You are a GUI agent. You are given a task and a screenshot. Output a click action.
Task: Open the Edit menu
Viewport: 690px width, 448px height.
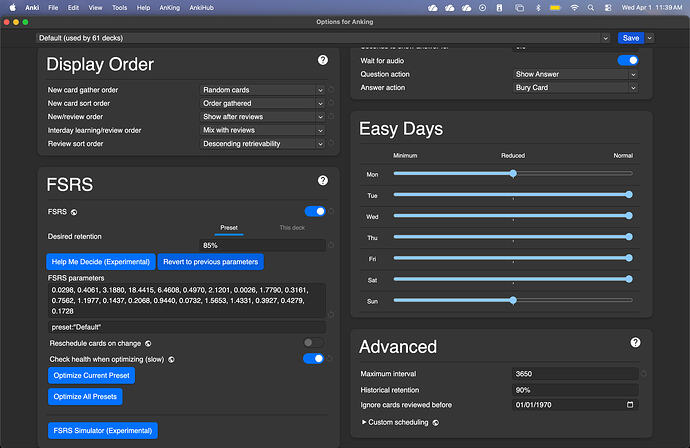[73, 7]
